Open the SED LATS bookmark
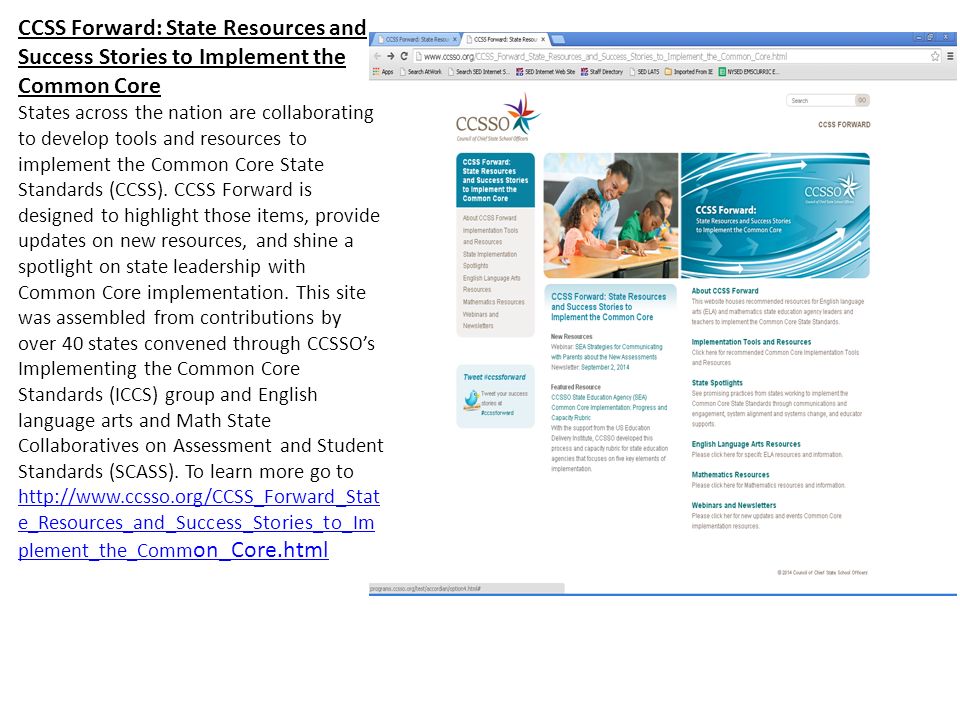This screenshot has height=720, width=960. tap(645, 72)
